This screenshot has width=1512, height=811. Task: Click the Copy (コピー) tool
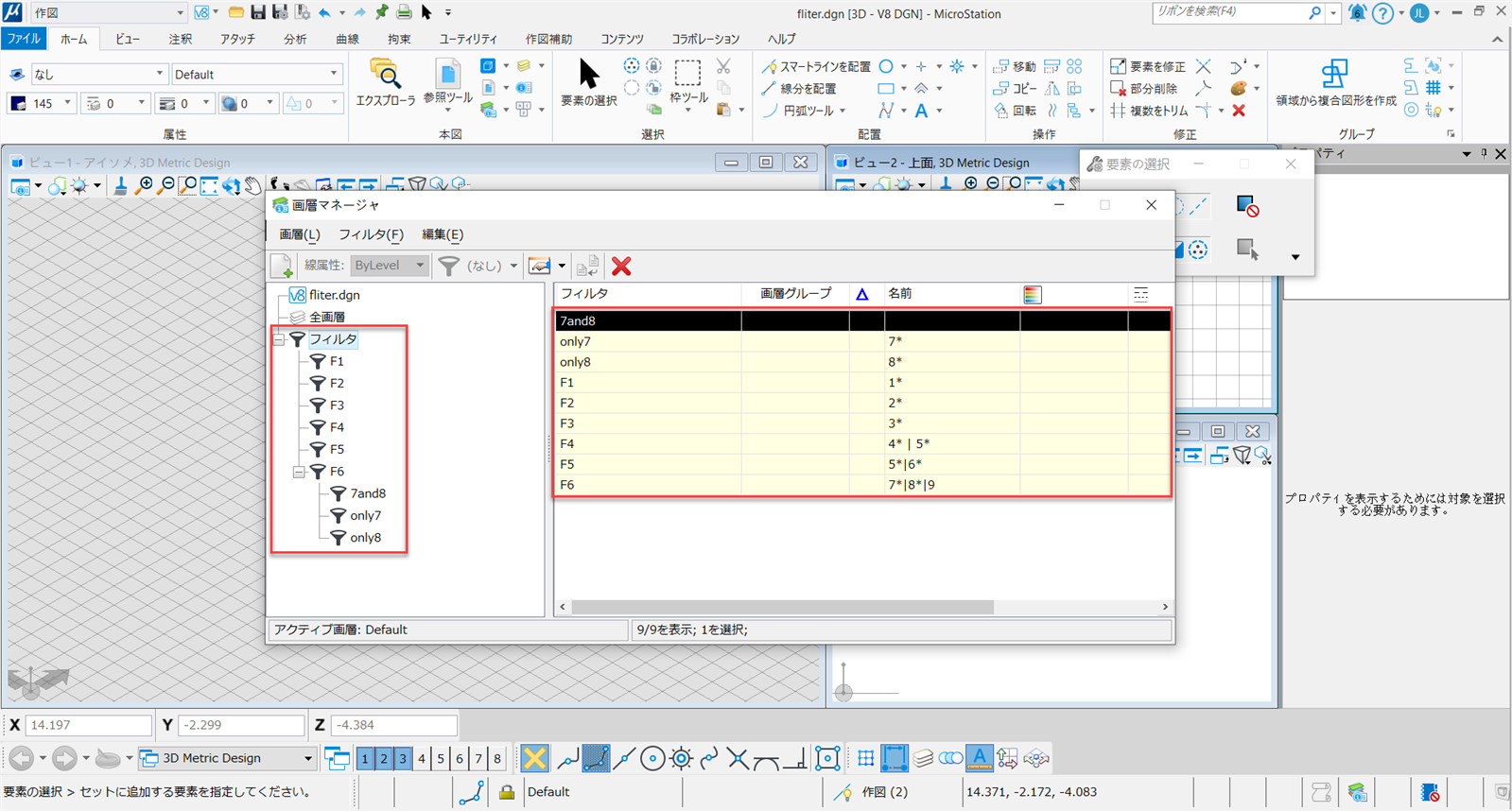[x=1015, y=89]
